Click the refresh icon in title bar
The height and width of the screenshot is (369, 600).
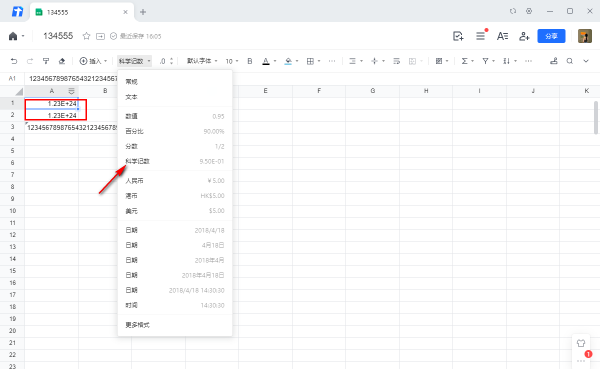tap(513, 11)
